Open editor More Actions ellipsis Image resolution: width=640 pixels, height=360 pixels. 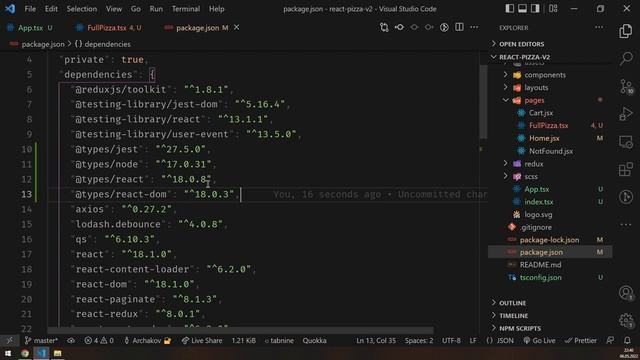click(x=474, y=27)
